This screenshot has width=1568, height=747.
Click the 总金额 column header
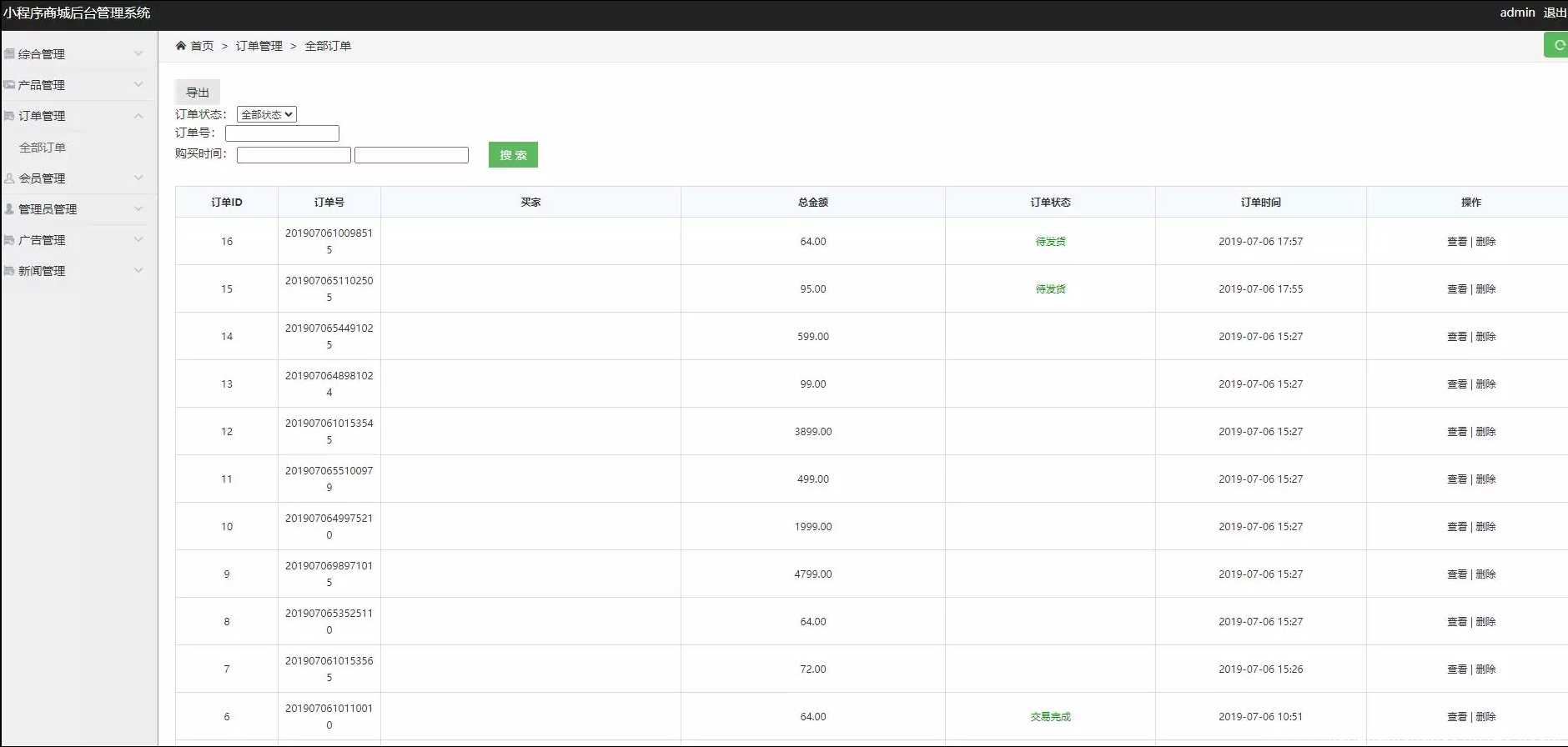click(813, 203)
